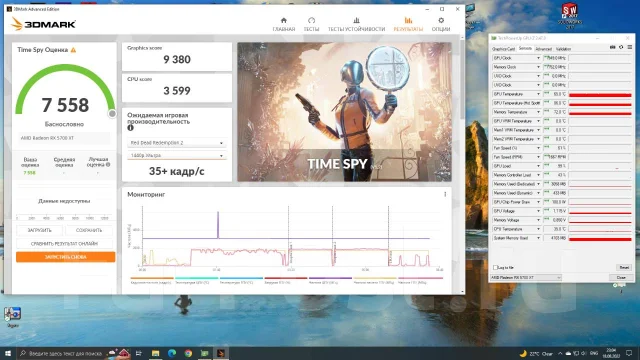Click the Сохранить button
The width and height of the screenshot is (640, 360).
point(89,230)
